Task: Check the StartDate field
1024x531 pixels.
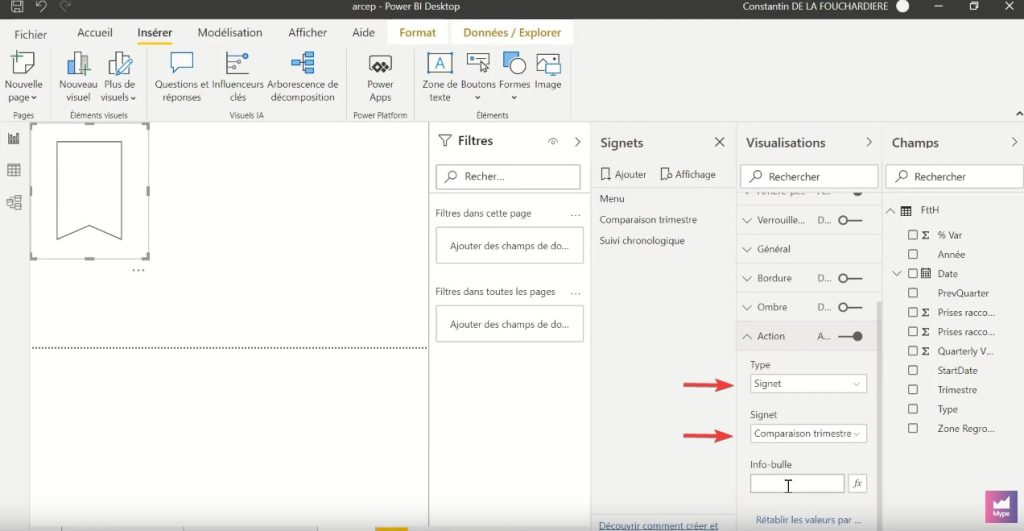Action: point(913,370)
